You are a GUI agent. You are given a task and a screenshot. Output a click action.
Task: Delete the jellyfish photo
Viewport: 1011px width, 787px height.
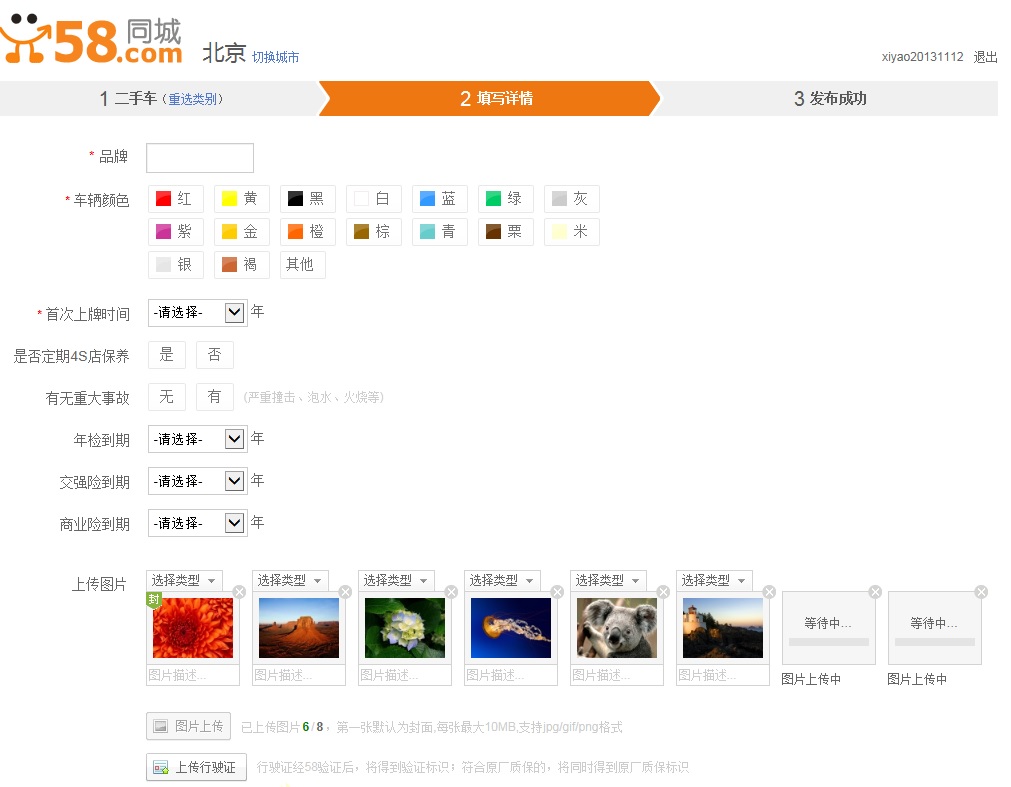point(557,592)
